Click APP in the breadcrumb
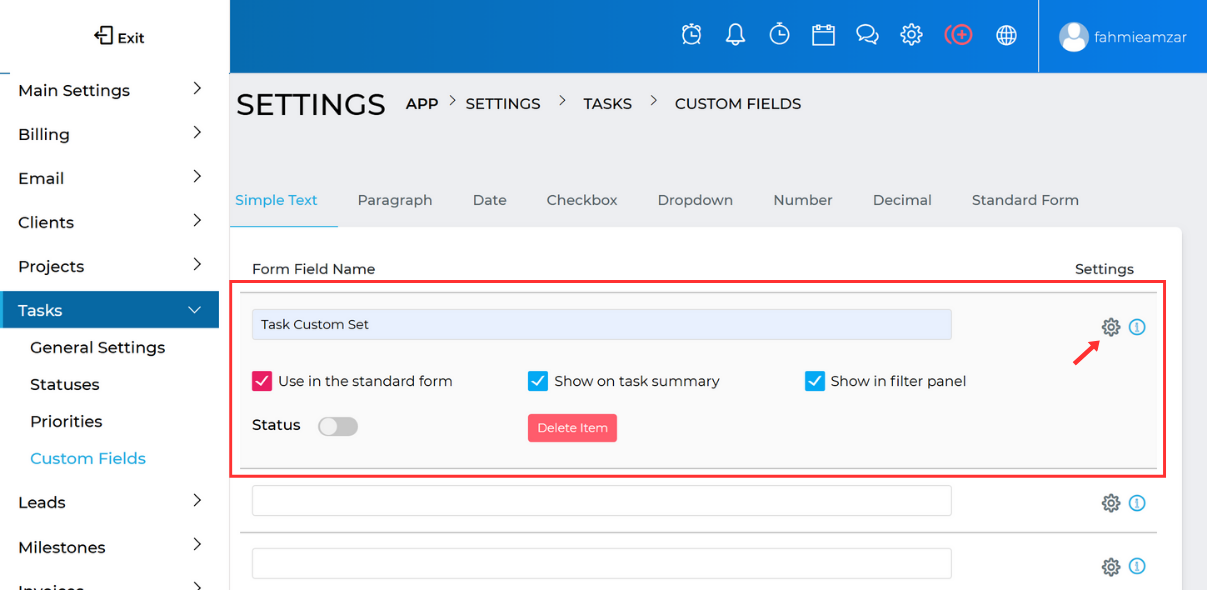 point(422,103)
